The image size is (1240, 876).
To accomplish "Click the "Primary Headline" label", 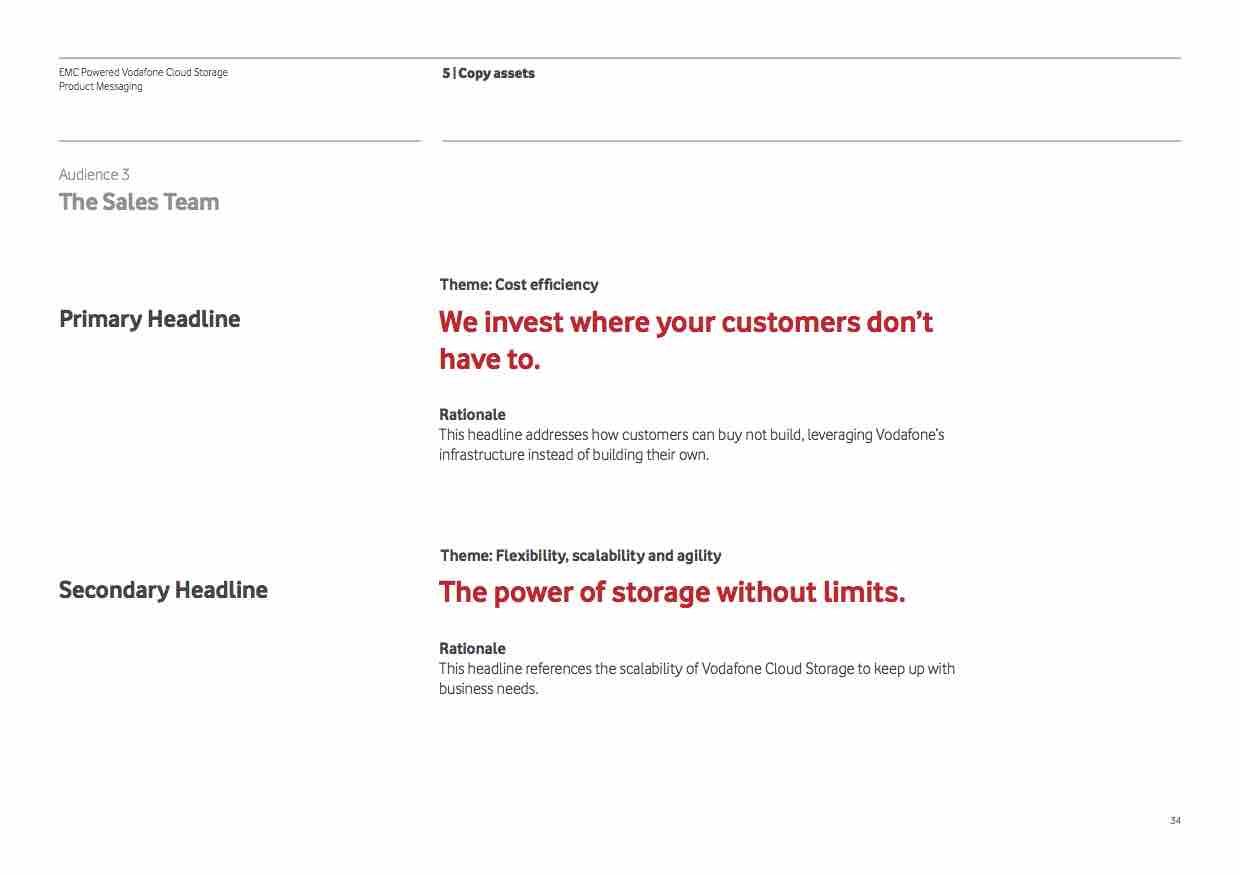I will pyautogui.click(x=150, y=319).
